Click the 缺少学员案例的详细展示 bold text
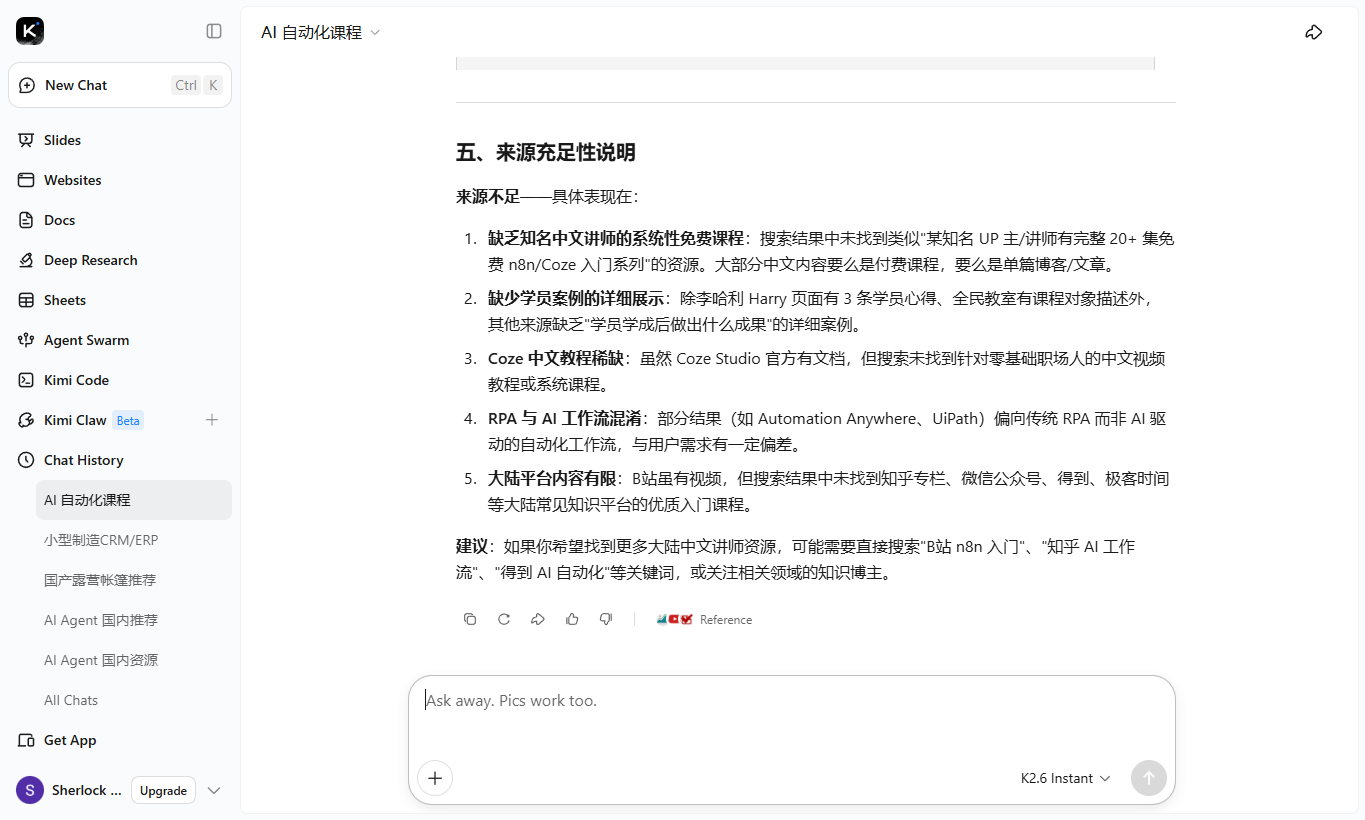Screen dimensions: 1365x820 coord(576,298)
